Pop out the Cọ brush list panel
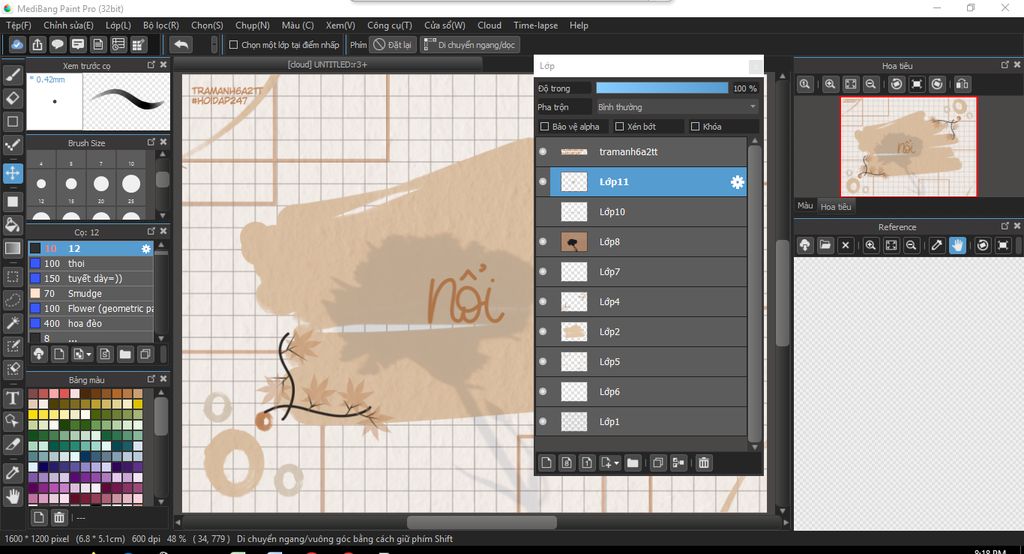1024x554 pixels. click(x=151, y=231)
